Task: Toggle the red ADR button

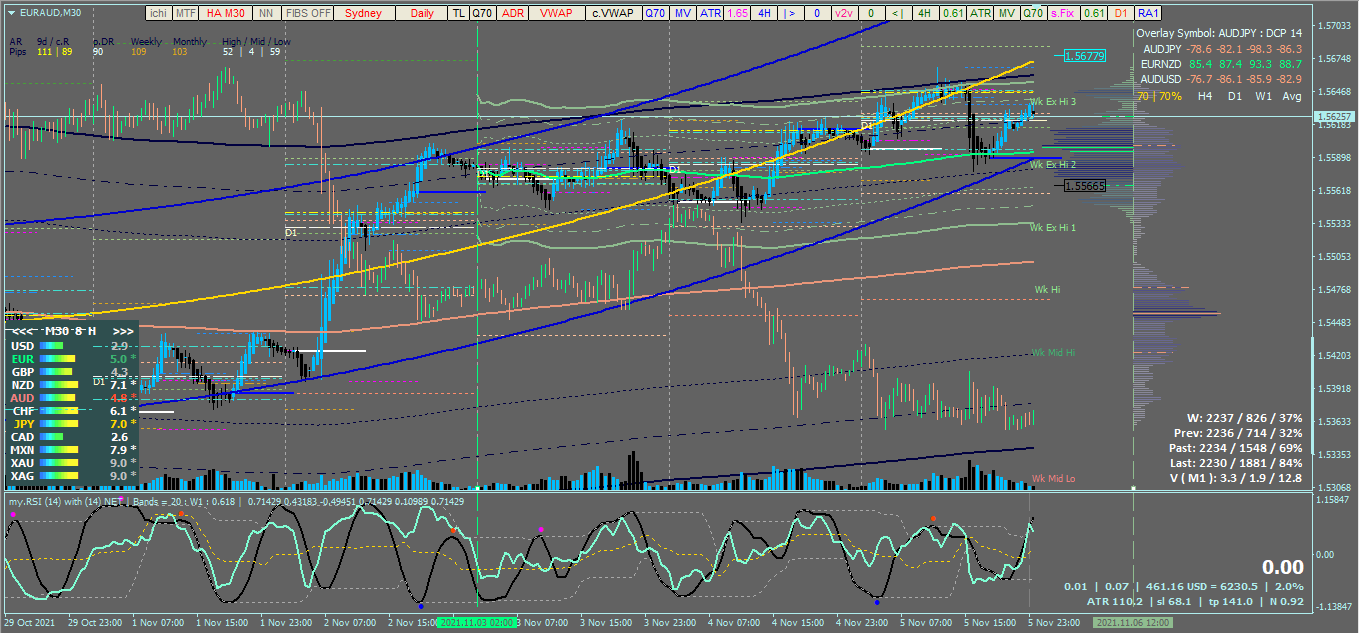Action: [x=512, y=13]
